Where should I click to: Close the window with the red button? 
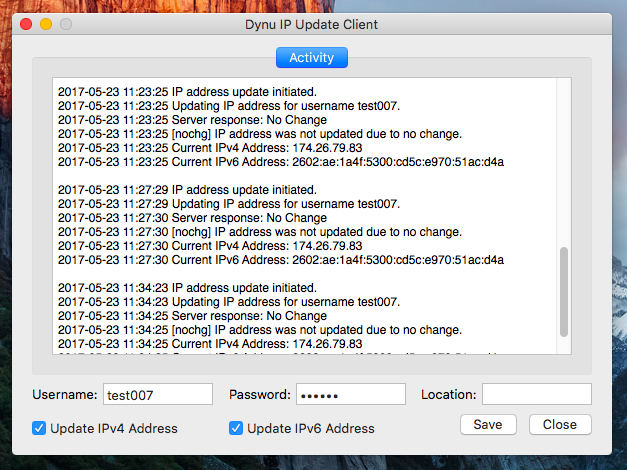(26, 24)
